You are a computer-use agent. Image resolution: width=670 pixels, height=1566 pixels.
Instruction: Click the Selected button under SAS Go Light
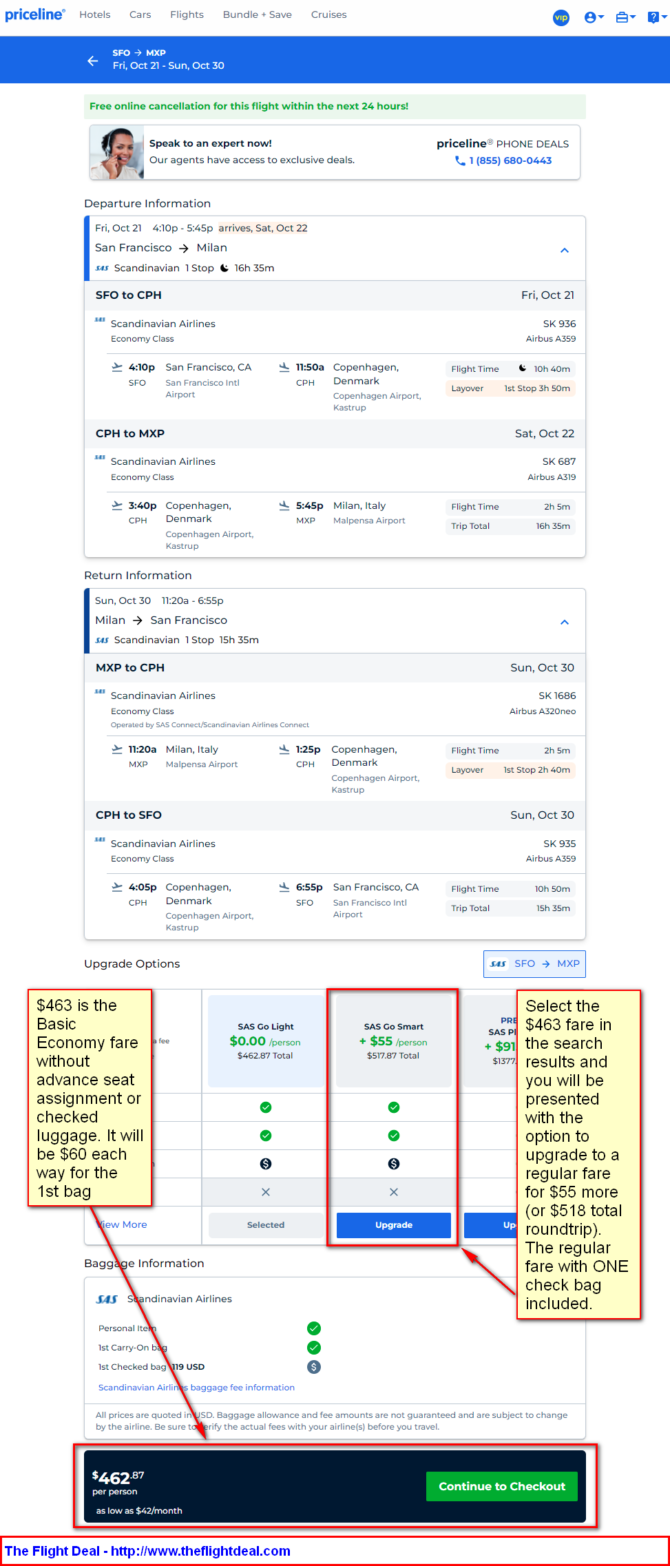(x=266, y=1225)
